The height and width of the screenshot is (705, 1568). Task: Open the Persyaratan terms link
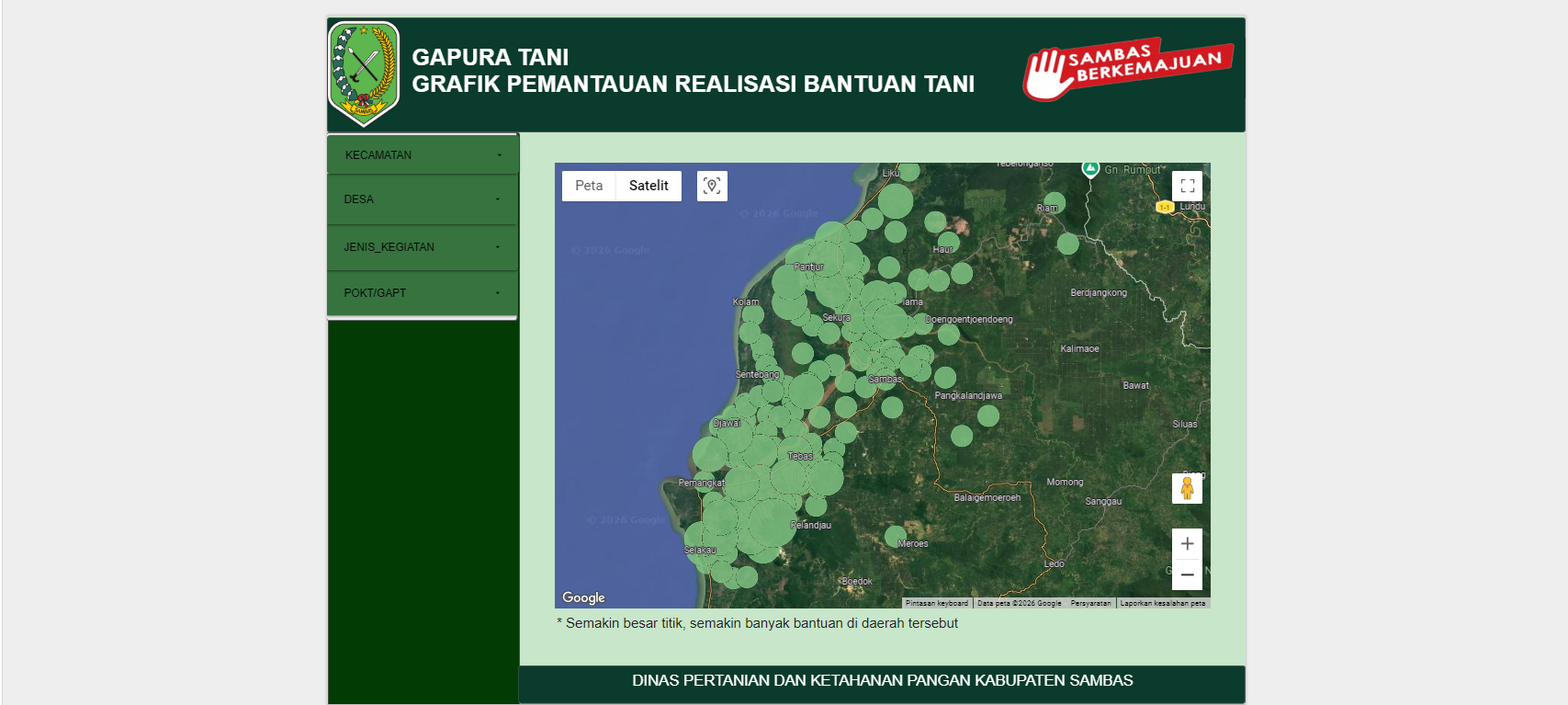click(x=1090, y=603)
